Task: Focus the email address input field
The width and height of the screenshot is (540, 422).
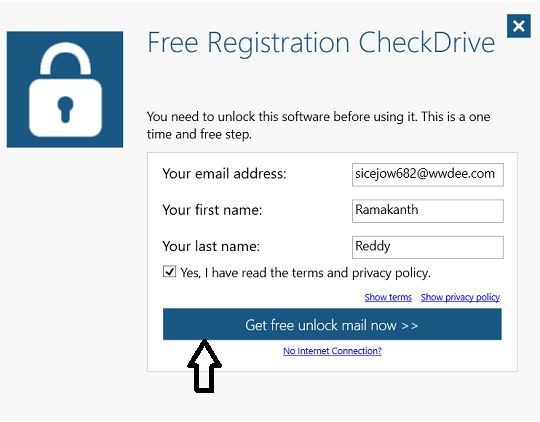Action: pyautogui.click(x=427, y=175)
